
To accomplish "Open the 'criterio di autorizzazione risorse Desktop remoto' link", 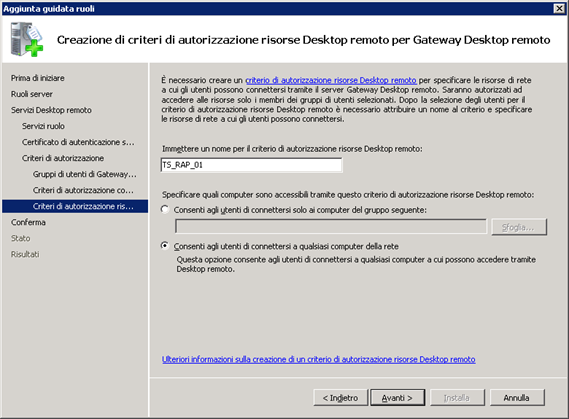I will point(331,80).
